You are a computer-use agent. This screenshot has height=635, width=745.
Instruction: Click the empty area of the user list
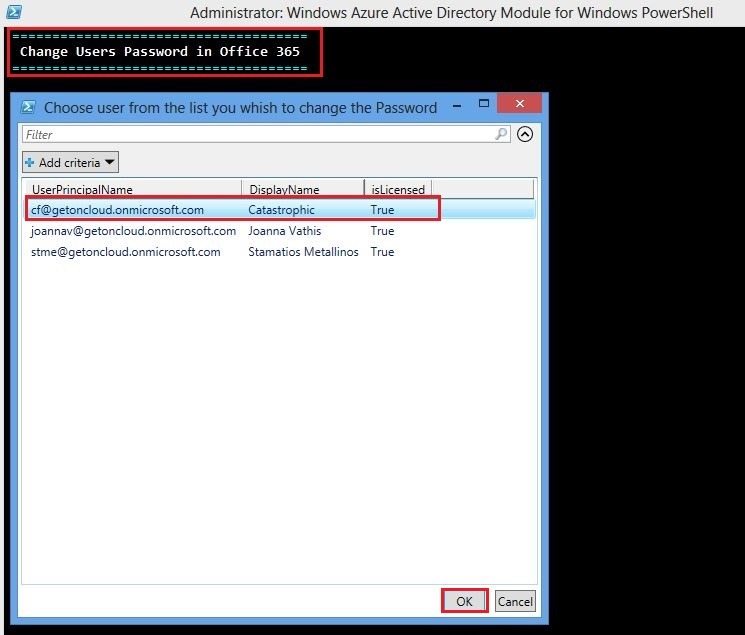(x=278, y=420)
